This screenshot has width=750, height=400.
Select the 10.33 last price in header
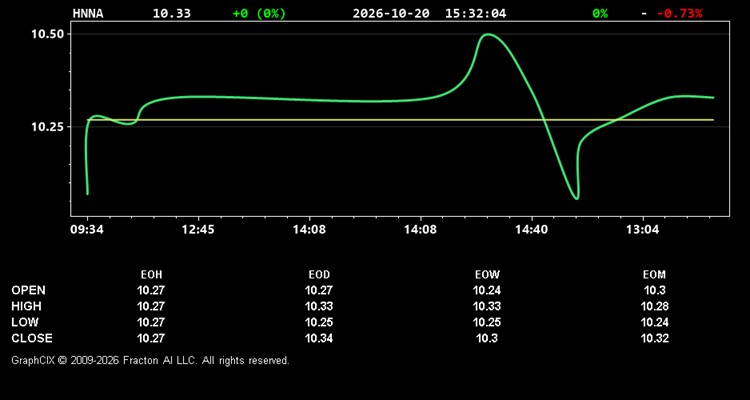172,13
